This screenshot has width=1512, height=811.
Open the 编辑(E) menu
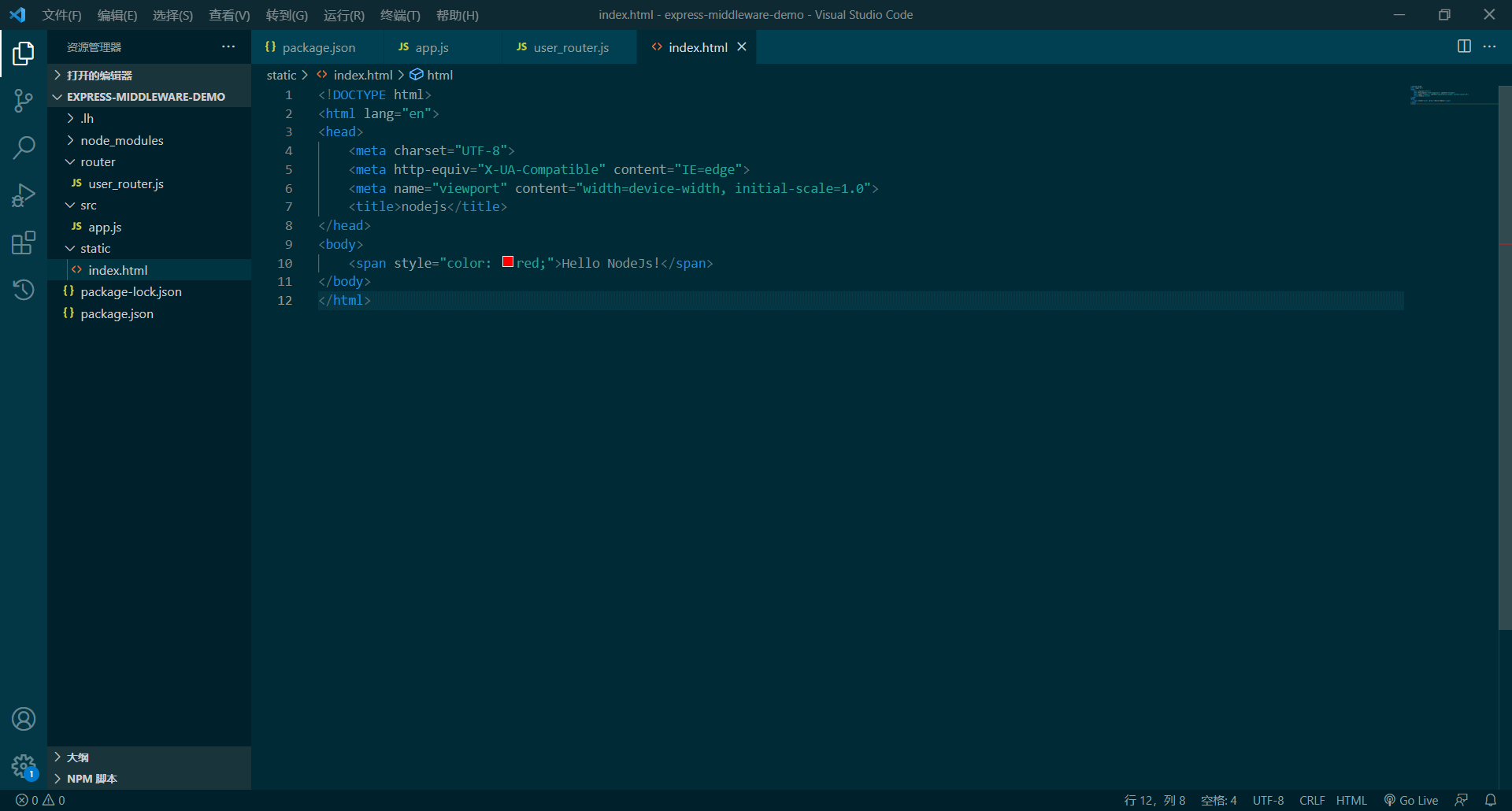117,15
